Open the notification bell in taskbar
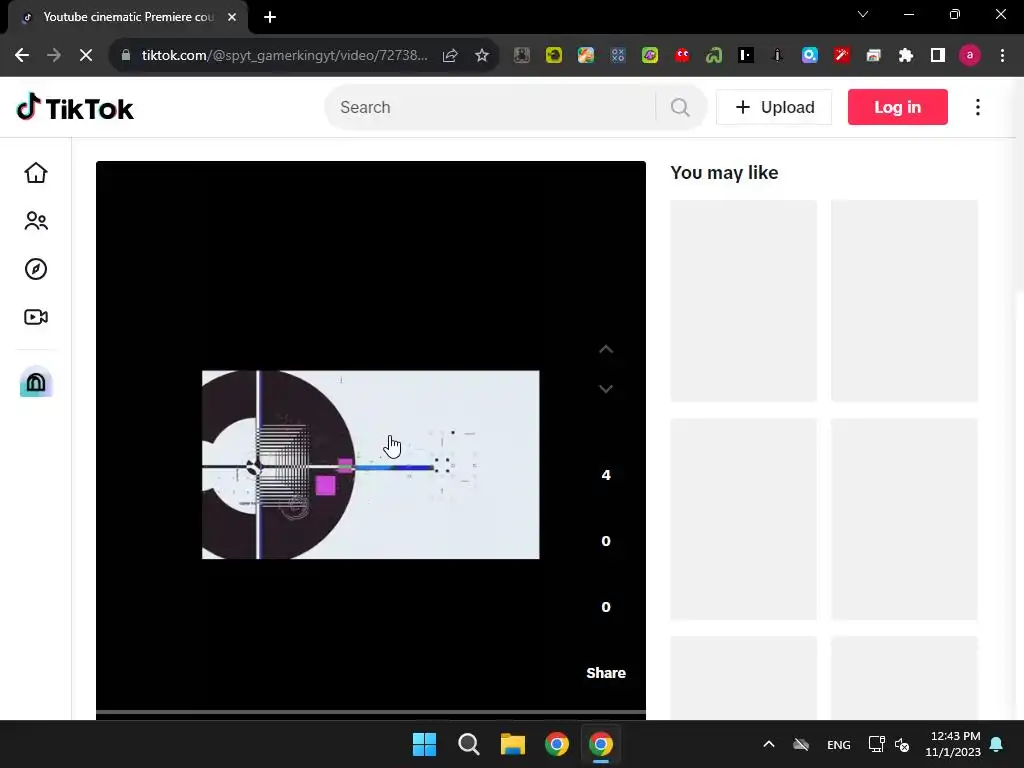 tap(997, 744)
